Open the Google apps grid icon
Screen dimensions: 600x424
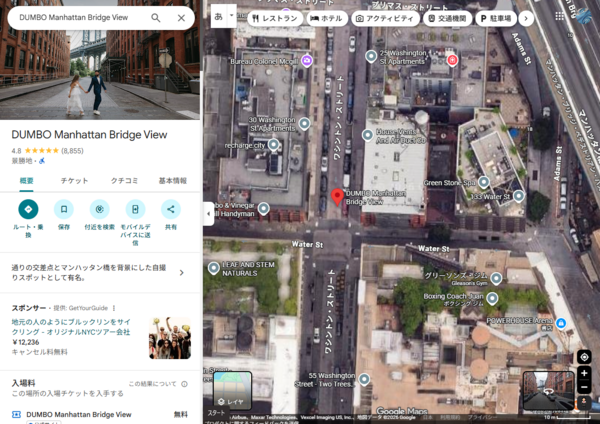[559, 16]
